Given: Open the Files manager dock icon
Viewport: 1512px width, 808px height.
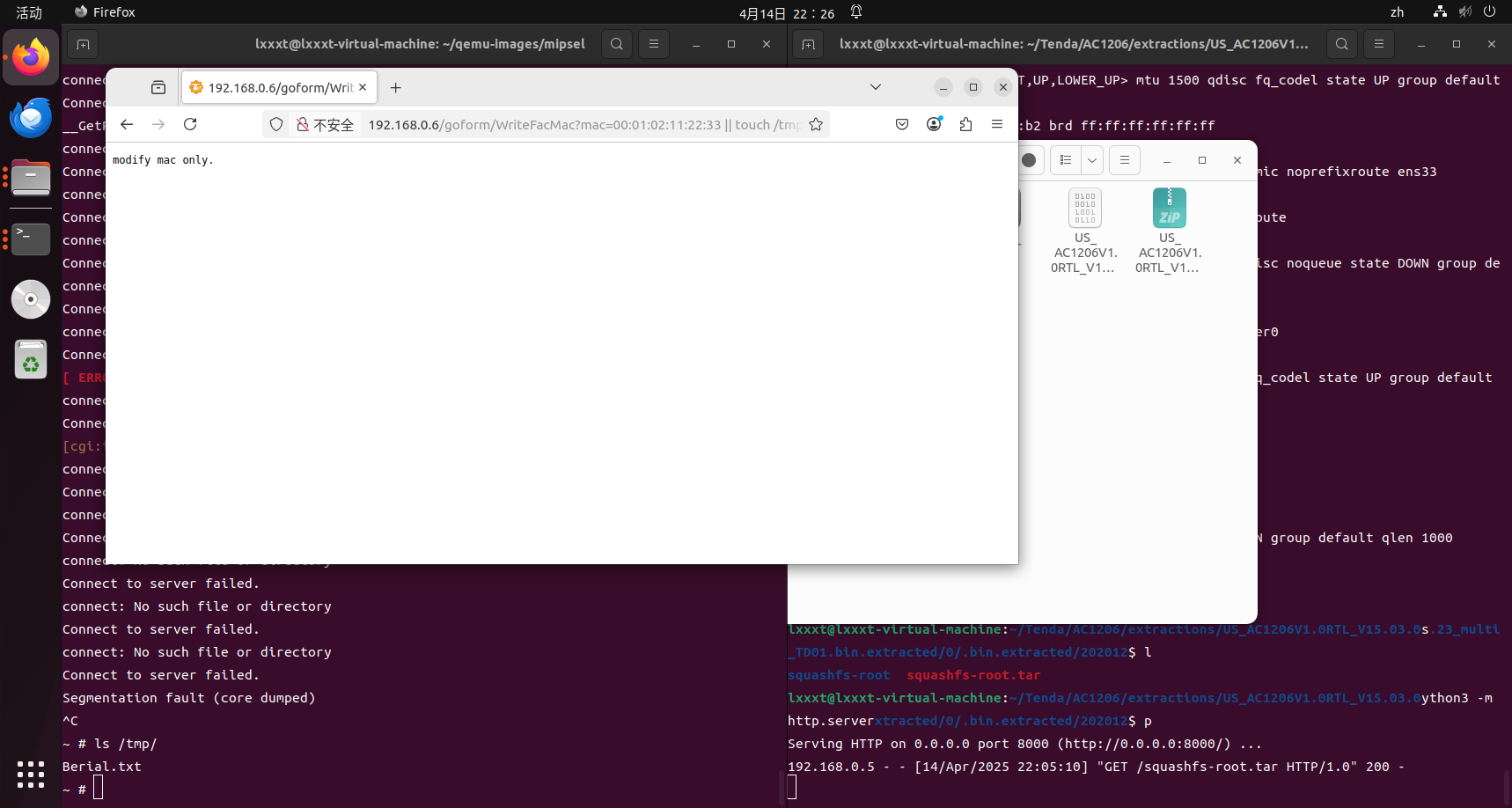Looking at the screenshot, I should pyautogui.click(x=31, y=179).
